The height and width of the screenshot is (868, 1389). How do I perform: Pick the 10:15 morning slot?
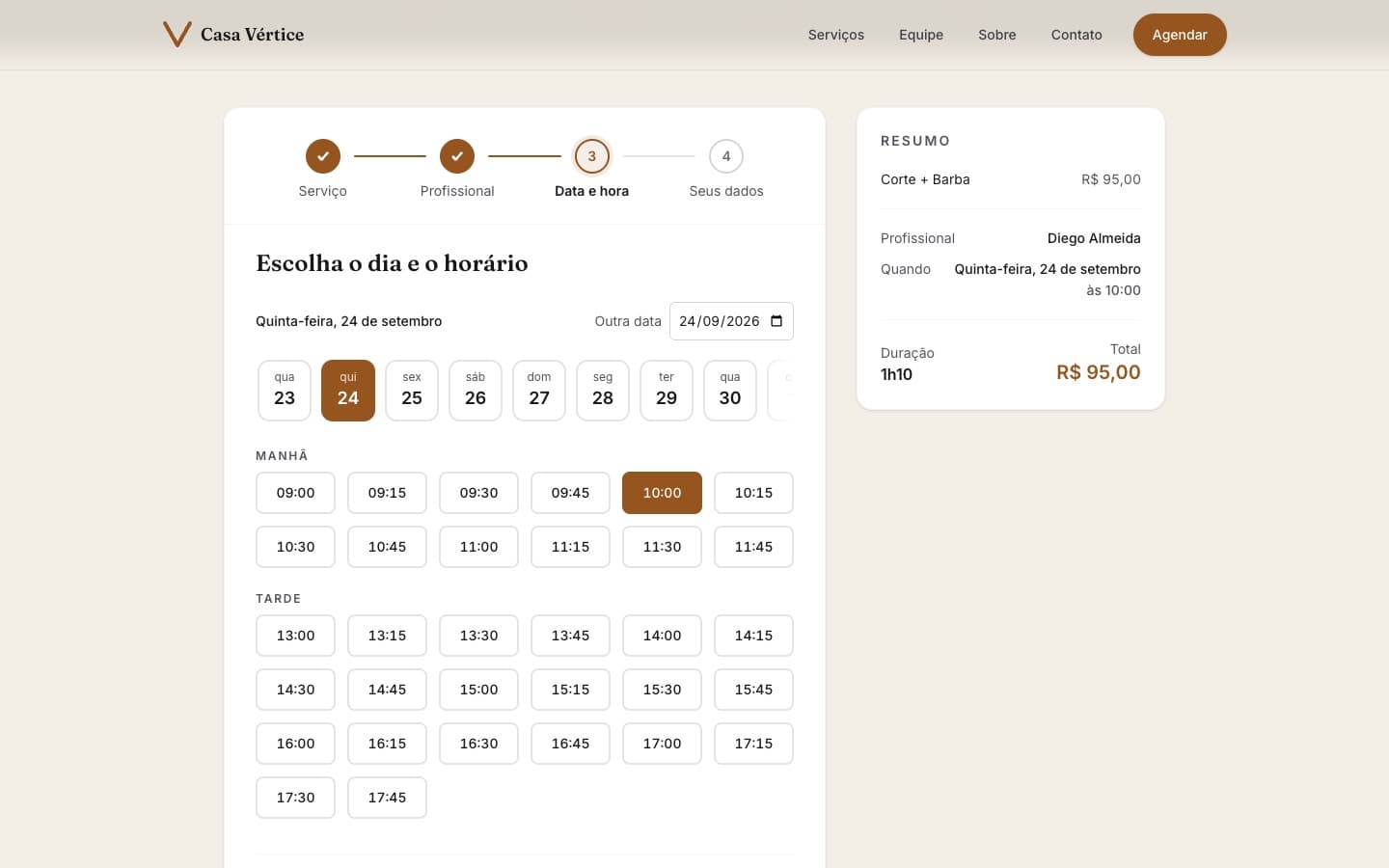[753, 493]
